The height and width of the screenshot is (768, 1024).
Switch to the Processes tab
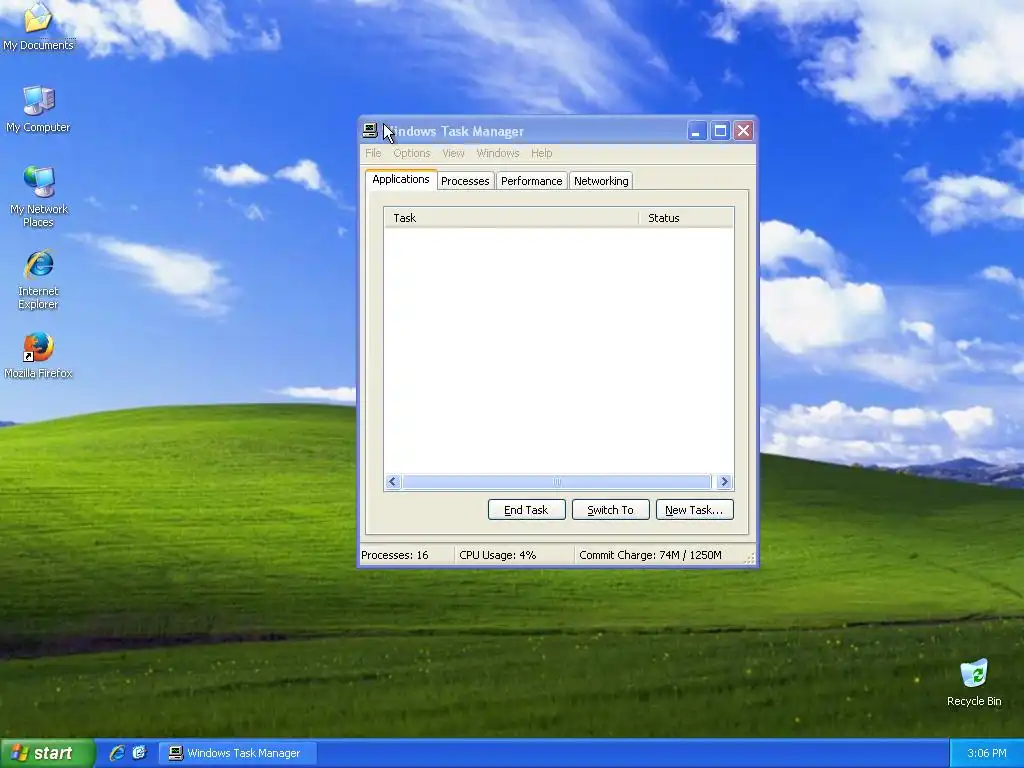465,181
